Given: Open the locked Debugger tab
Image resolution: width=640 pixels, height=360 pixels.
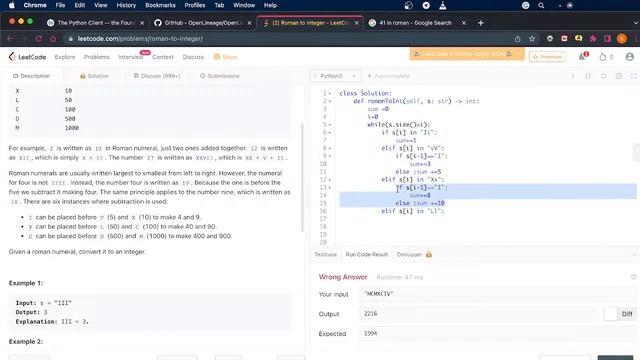Looking at the screenshot, I should [x=414, y=254].
